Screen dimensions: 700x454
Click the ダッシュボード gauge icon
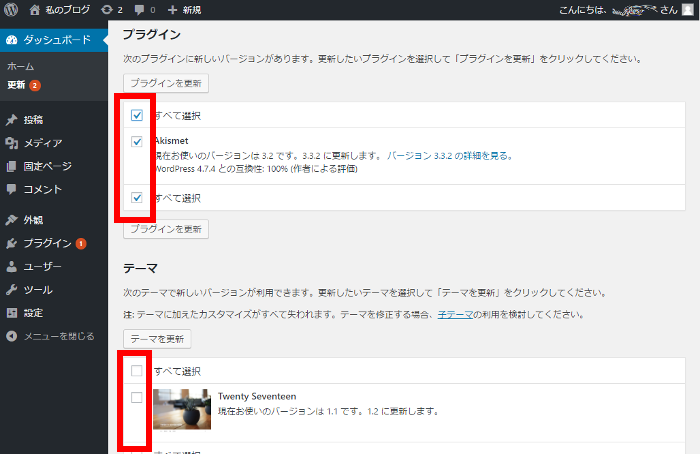(12, 40)
